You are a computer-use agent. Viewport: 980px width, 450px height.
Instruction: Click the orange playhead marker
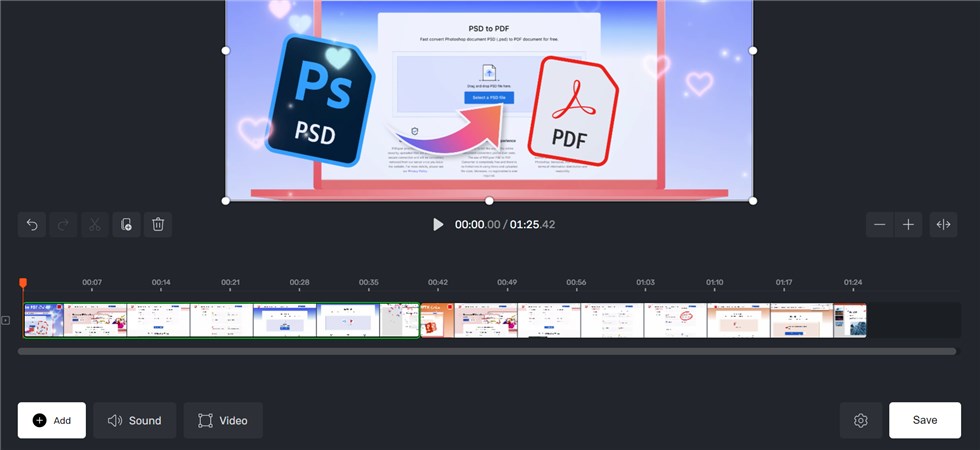click(23, 283)
